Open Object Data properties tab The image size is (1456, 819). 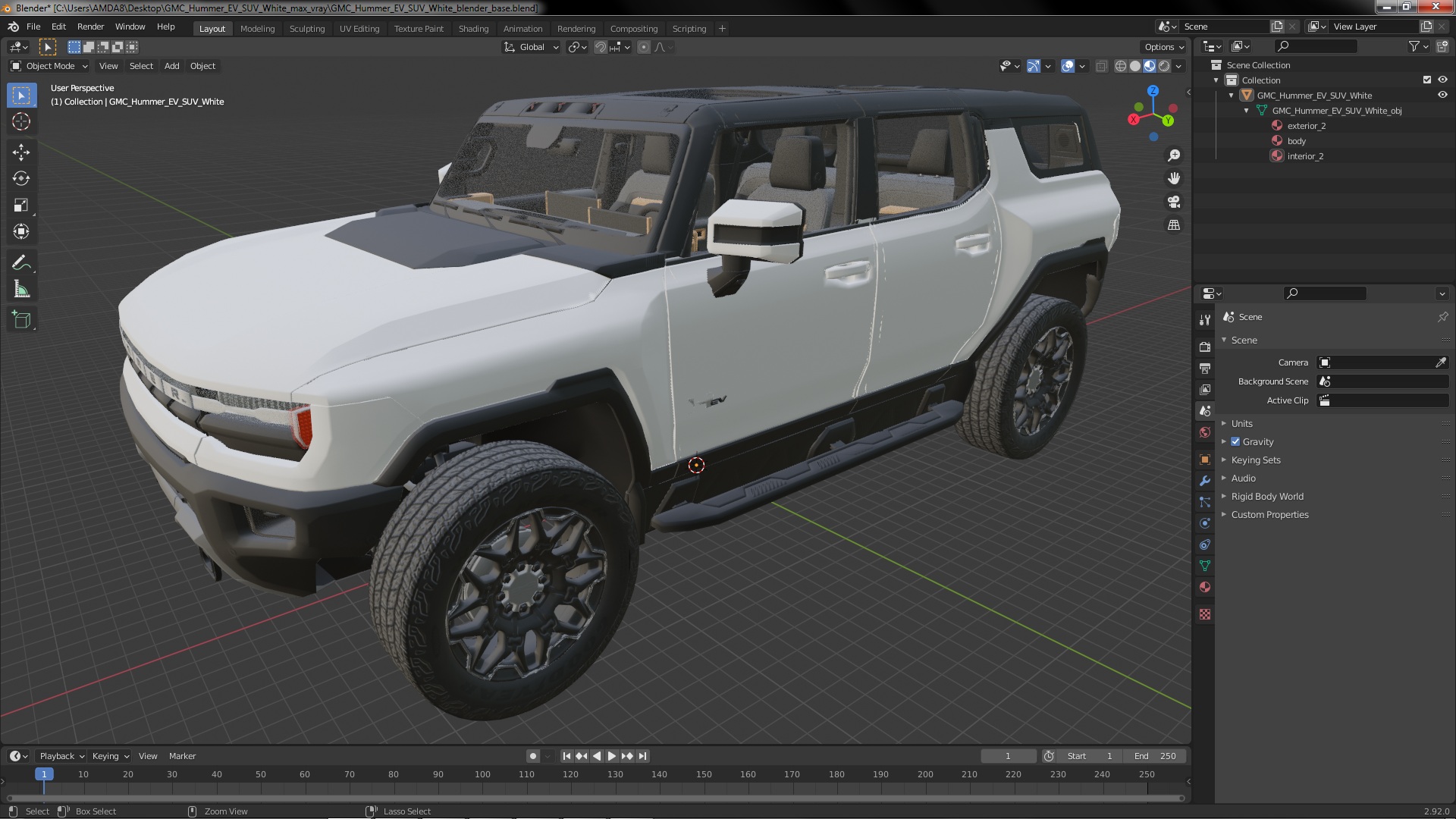coord(1205,566)
